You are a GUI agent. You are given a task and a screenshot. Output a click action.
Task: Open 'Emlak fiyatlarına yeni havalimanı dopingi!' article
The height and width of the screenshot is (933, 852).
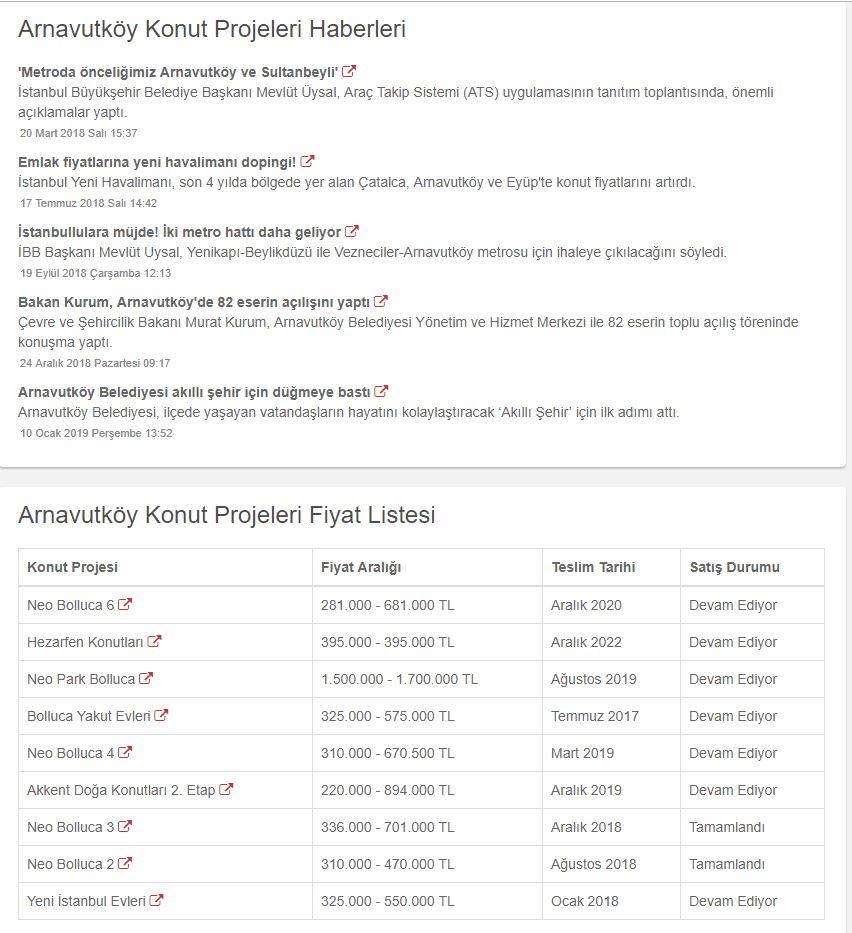[156, 162]
